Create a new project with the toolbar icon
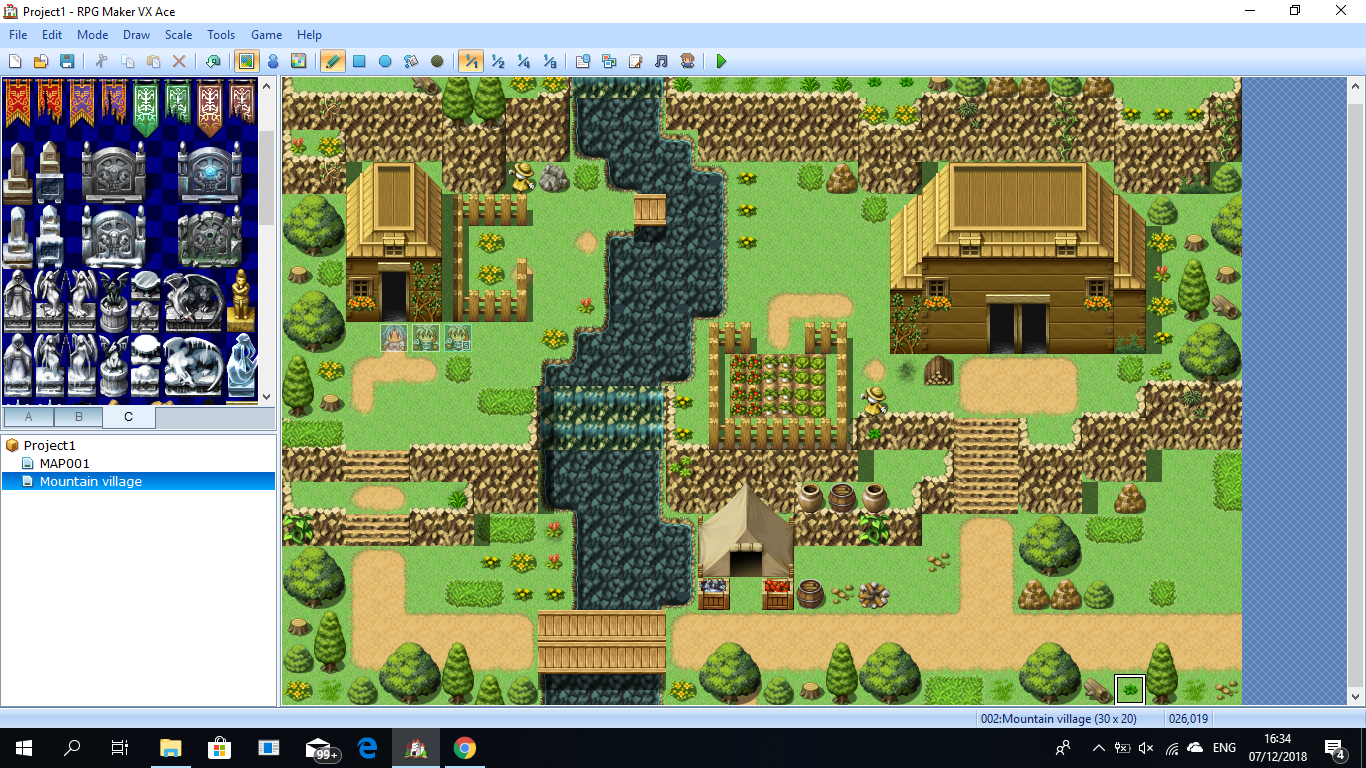 click(15, 61)
